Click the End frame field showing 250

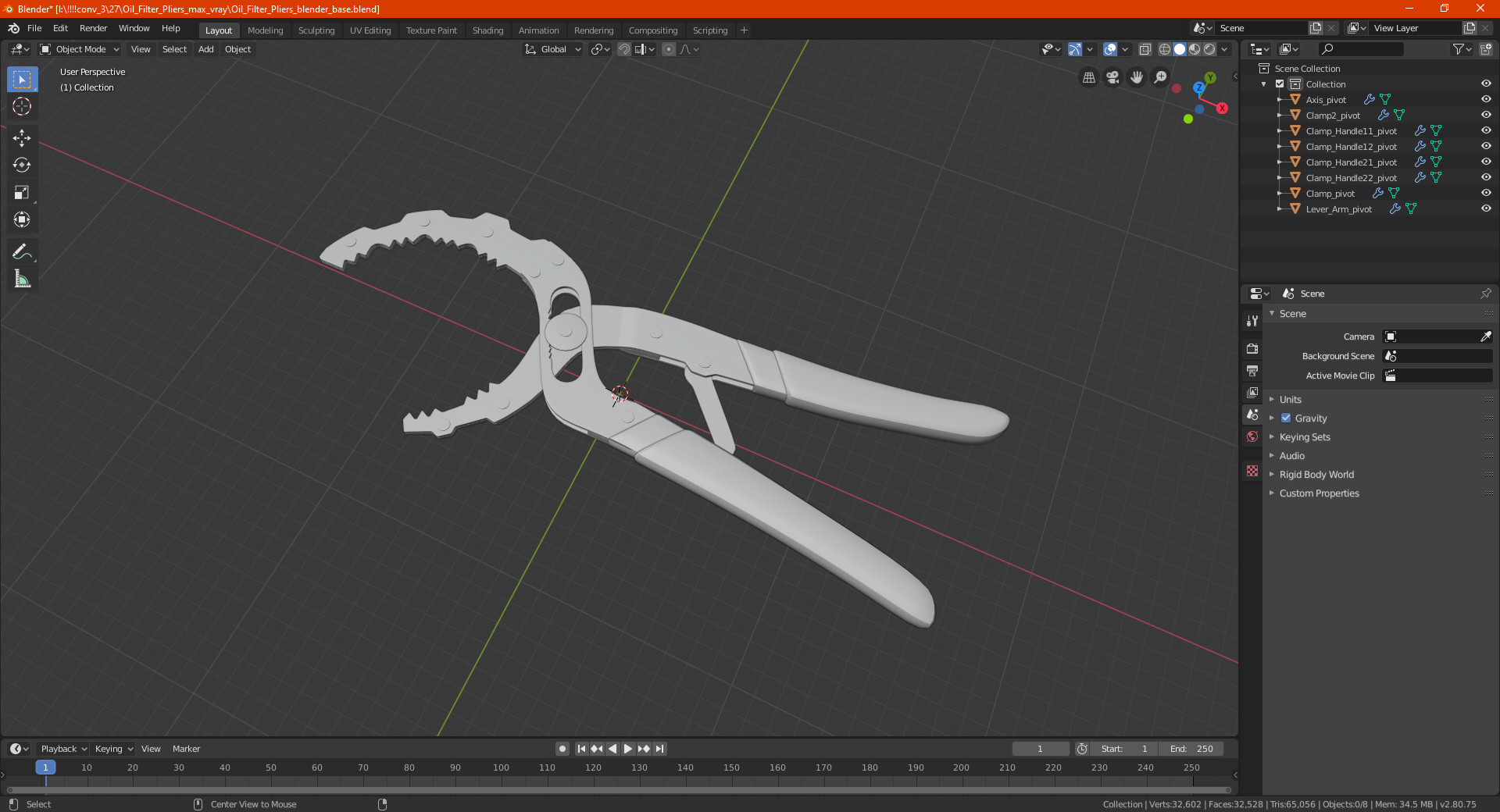[x=1191, y=749]
